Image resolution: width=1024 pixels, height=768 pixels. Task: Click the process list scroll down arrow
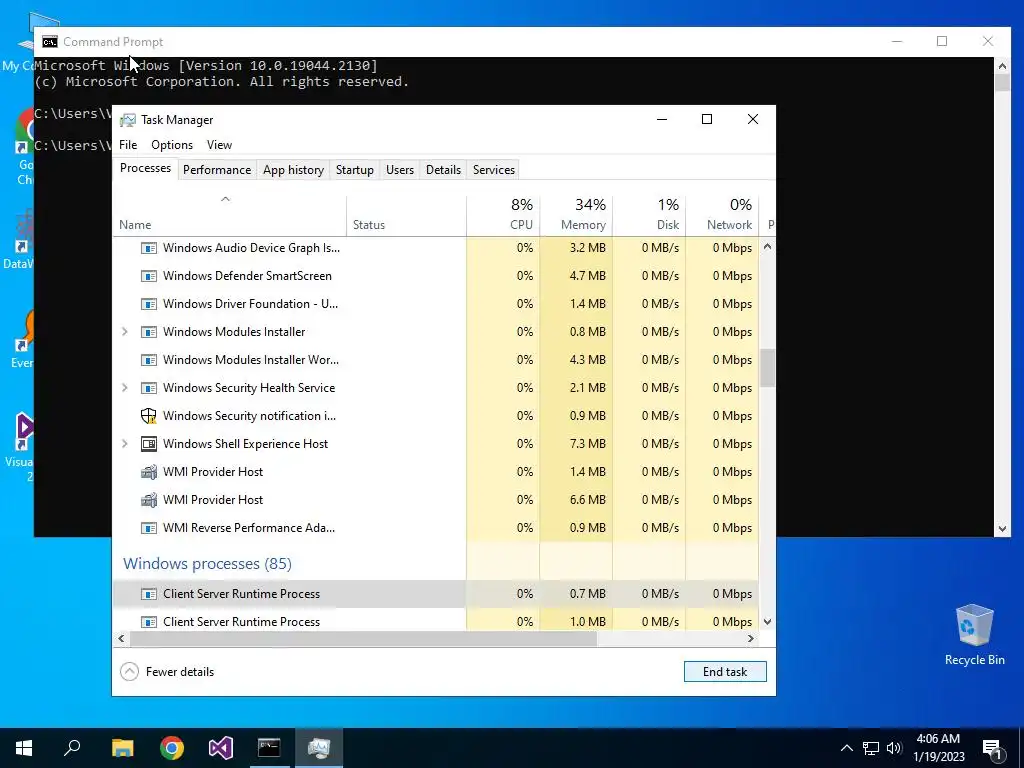pyautogui.click(x=767, y=622)
